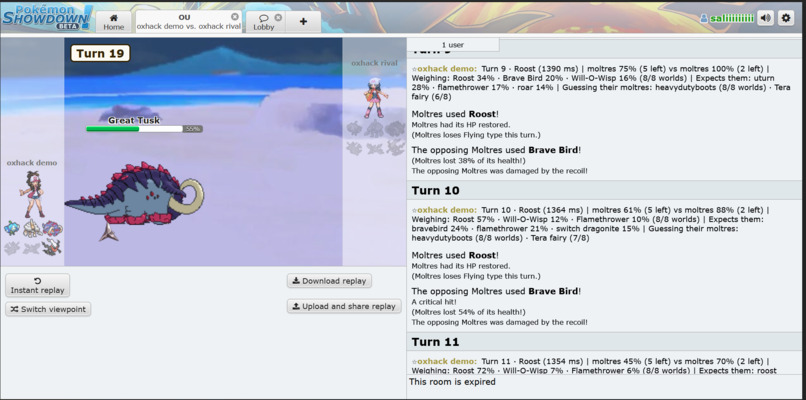The height and width of the screenshot is (400, 806).
Task: Open sound volume settings
Action: click(765, 19)
